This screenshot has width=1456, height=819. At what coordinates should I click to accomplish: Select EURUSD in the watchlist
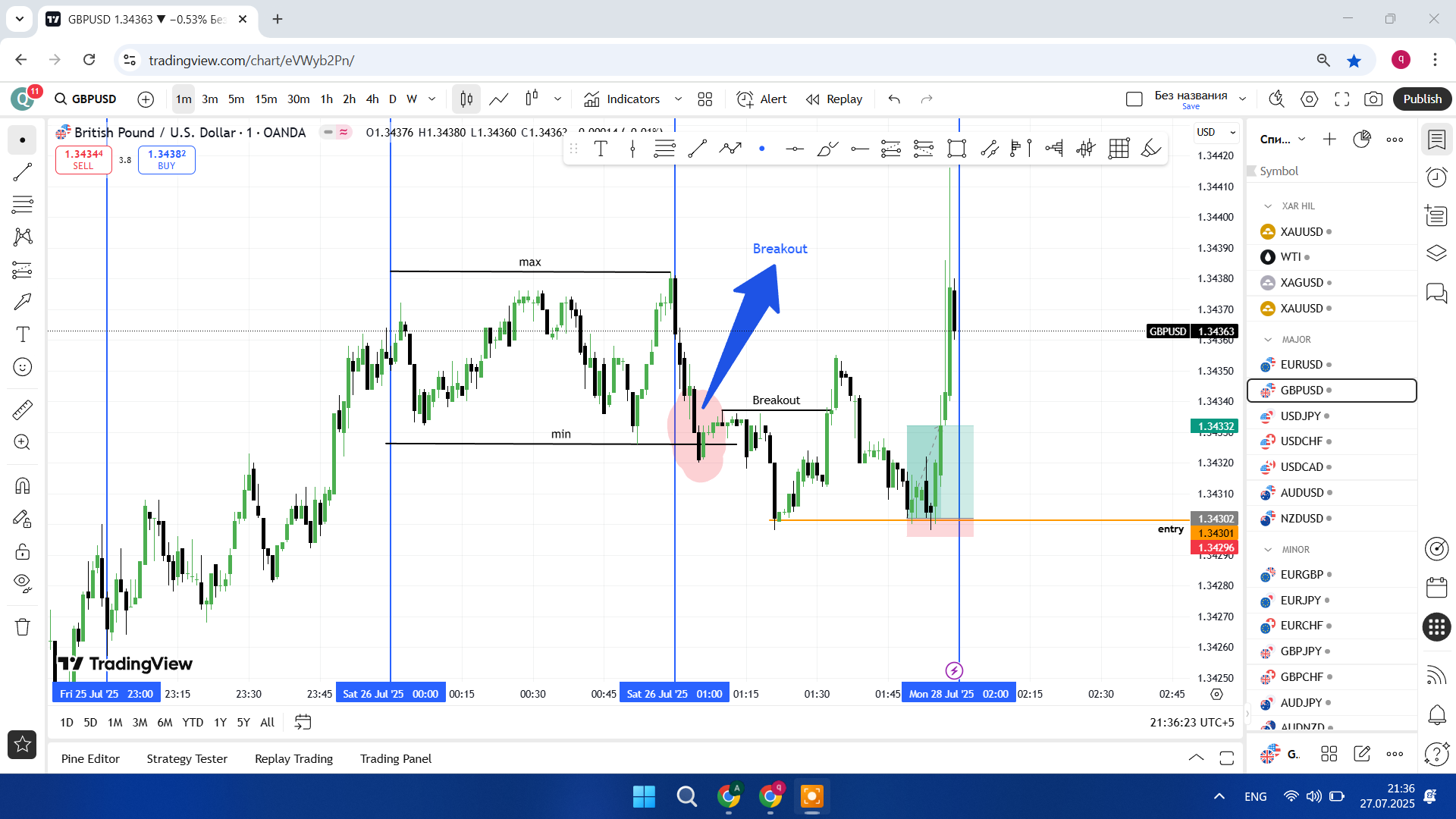coord(1301,365)
